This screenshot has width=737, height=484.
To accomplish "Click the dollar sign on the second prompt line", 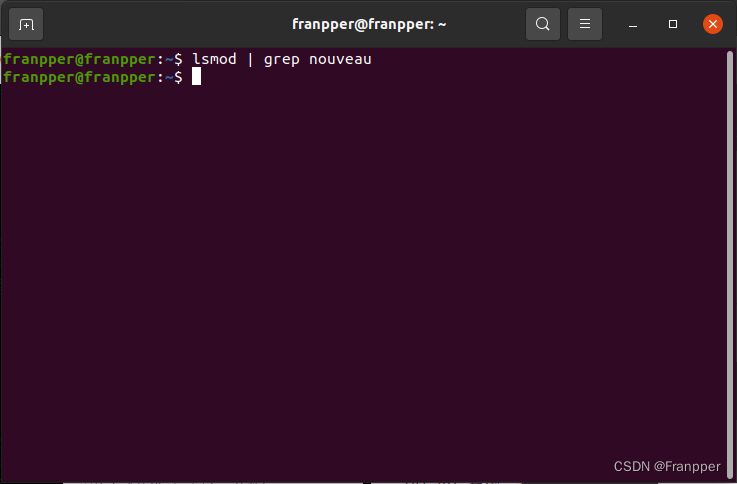I will coord(179,77).
